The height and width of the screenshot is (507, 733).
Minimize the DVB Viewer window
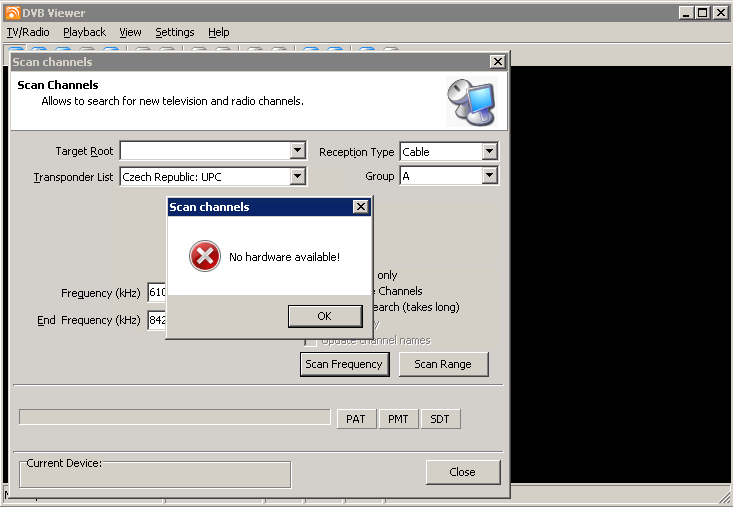coord(686,13)
